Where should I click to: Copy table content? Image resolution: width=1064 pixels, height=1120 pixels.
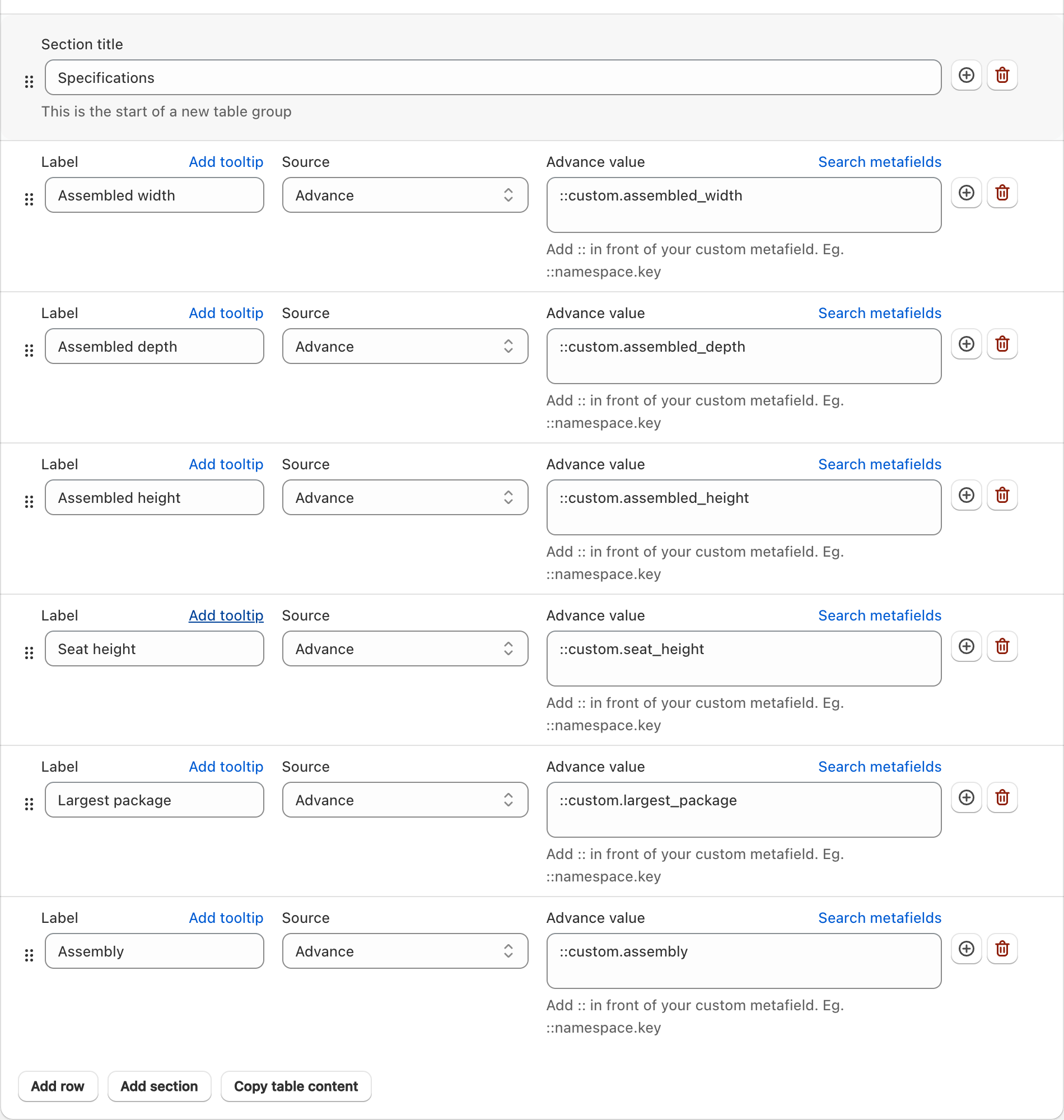pos(296,1086)
